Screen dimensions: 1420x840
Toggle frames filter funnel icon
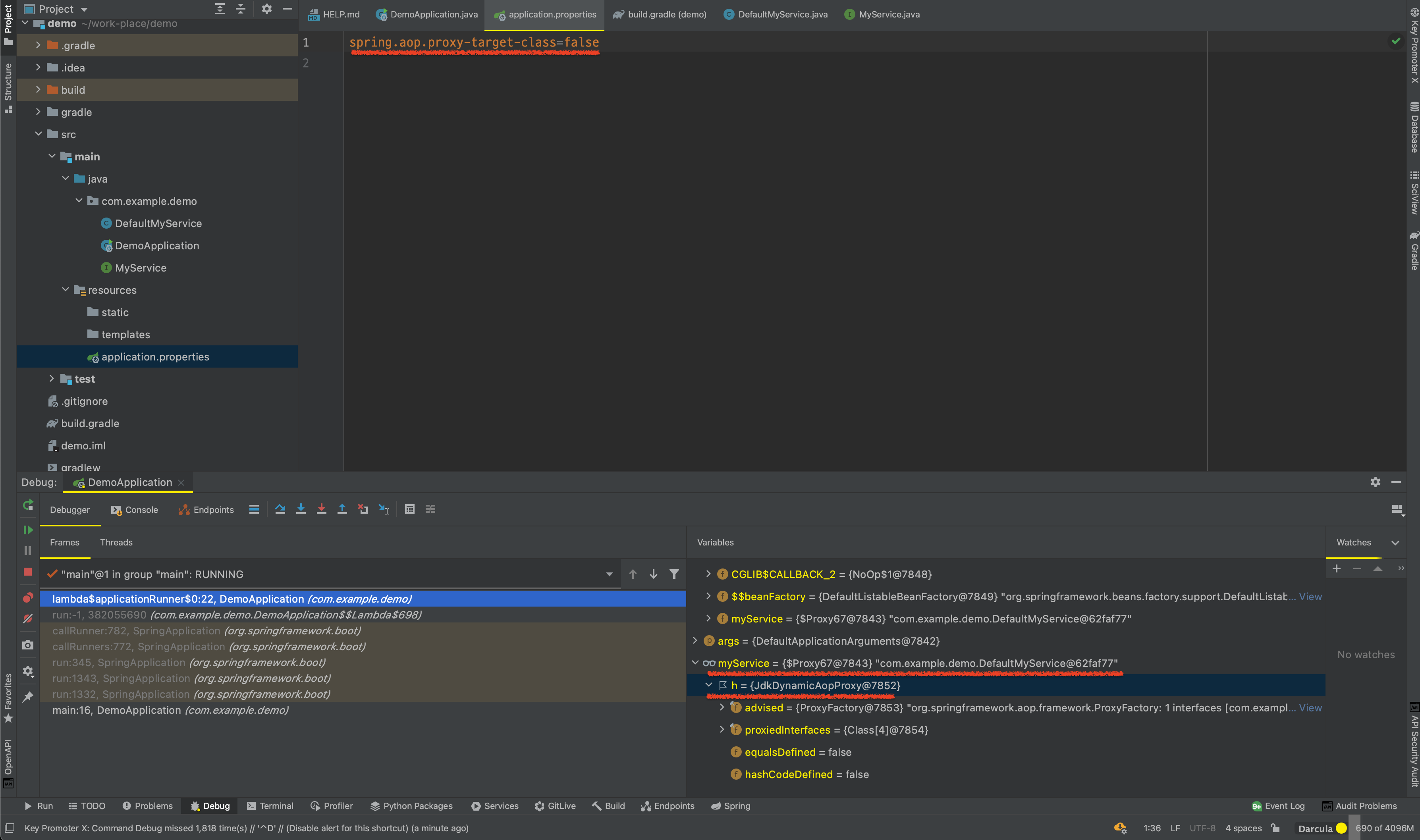pos(674,574)
